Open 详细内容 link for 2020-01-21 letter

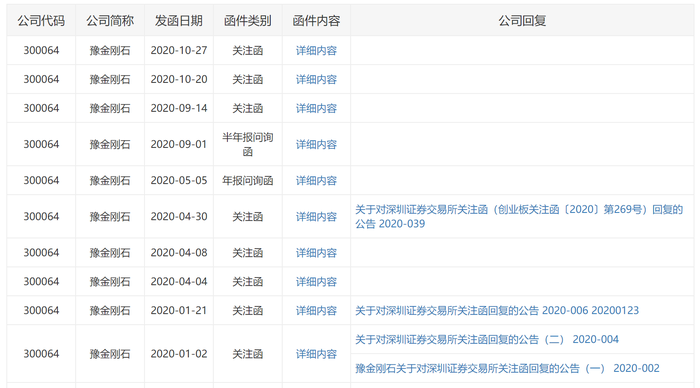[316, 311]
